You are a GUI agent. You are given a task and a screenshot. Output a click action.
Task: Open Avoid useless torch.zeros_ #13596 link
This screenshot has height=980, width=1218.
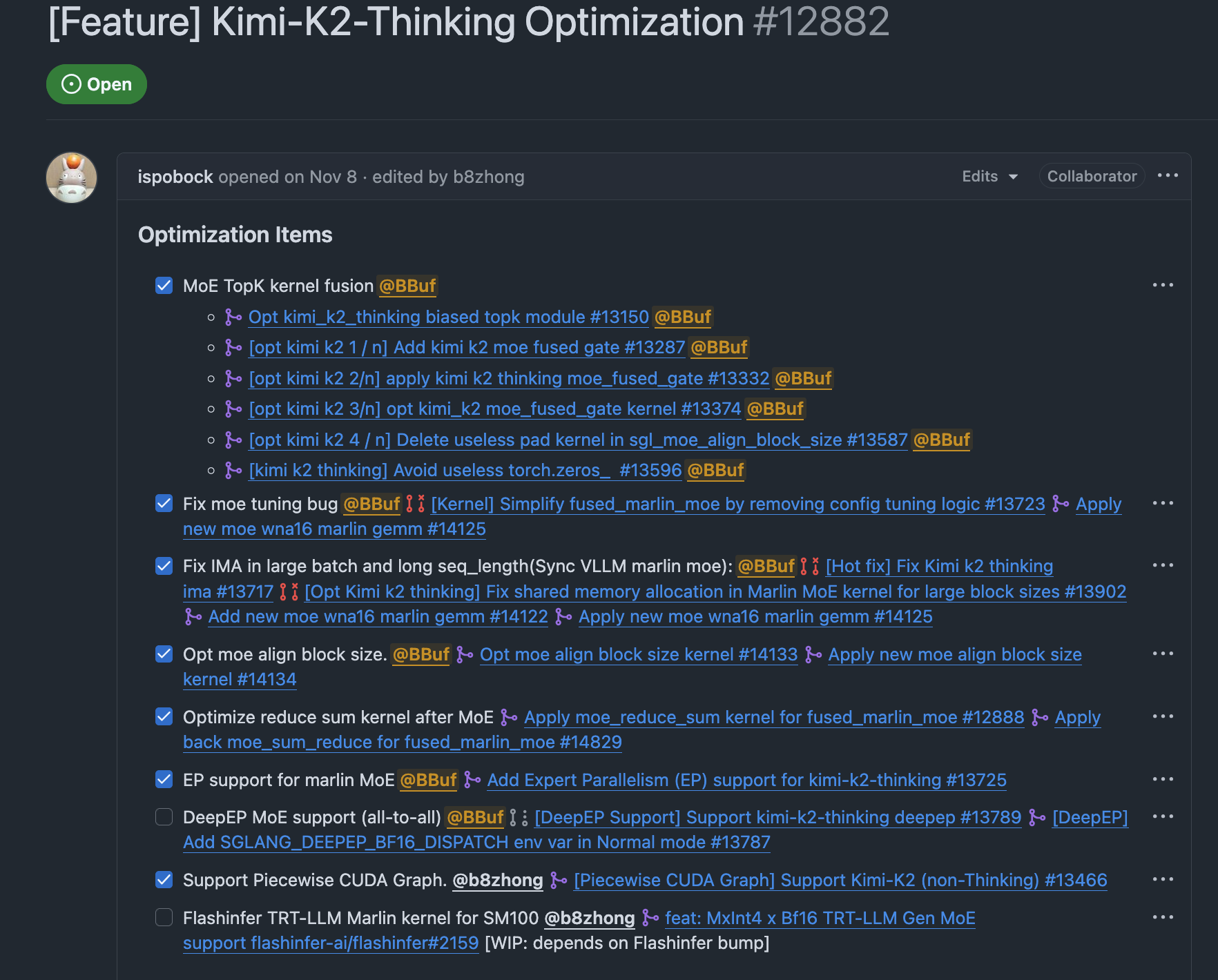(x=465, y=470)
